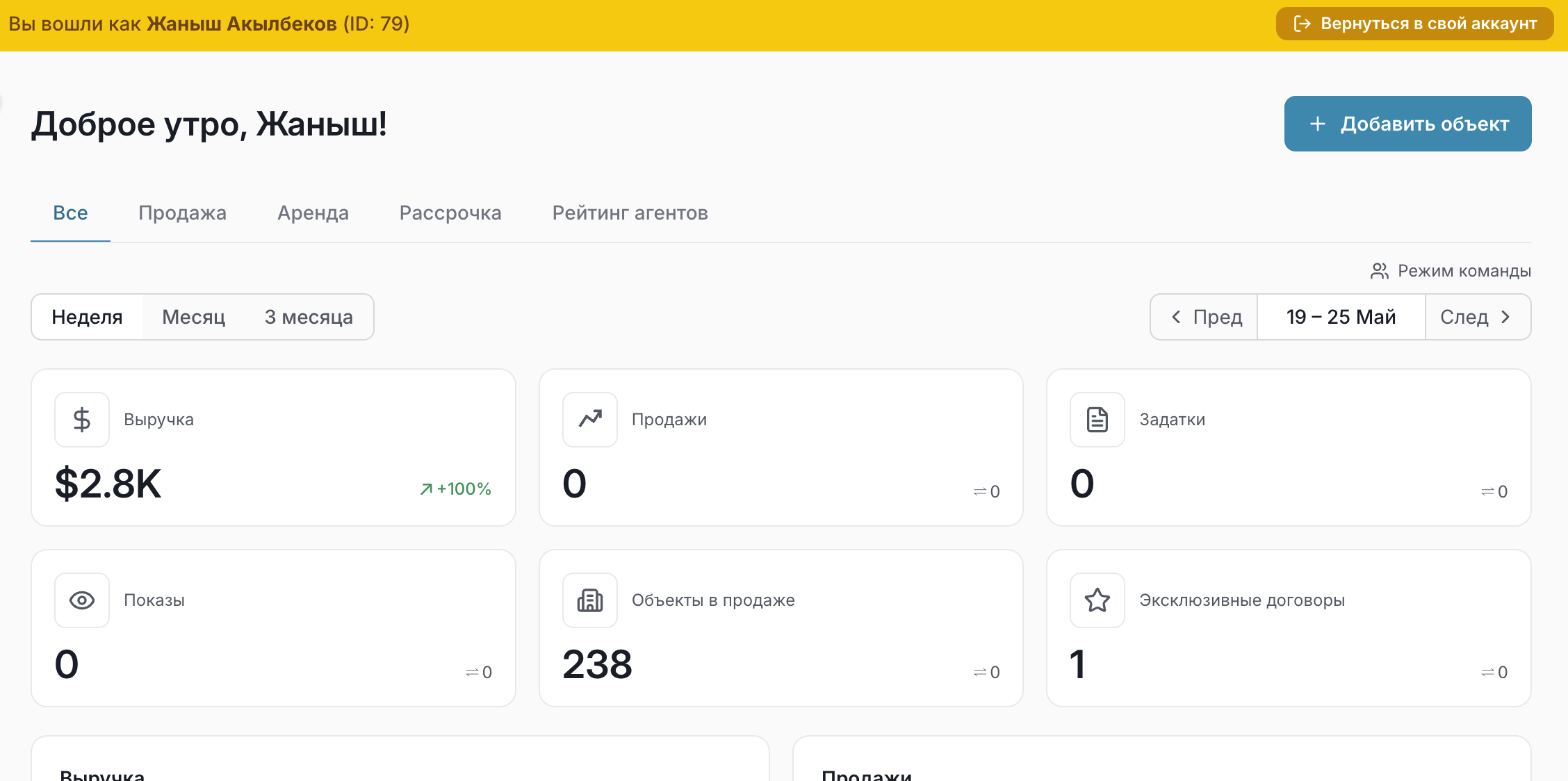The width and height of the screenshot is (1568, 781).
Task: Click the eye icon on the Показы card
Action: tap(82, 600)
